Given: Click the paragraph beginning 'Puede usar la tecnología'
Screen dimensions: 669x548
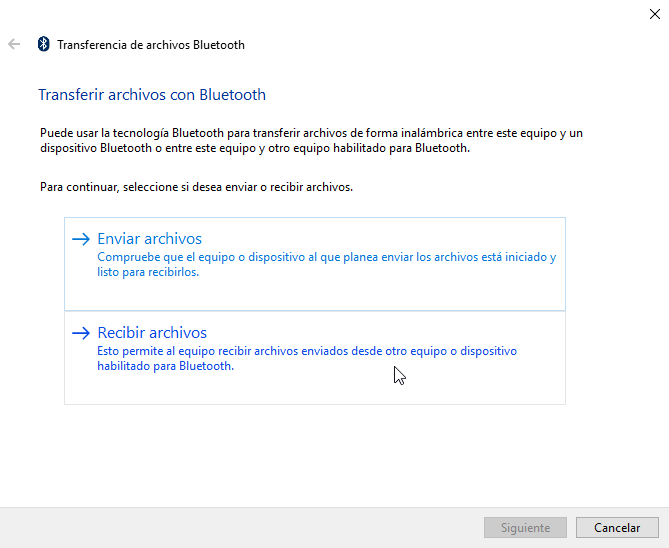Looking at the screenshot, I should click(x=311, y=140).
